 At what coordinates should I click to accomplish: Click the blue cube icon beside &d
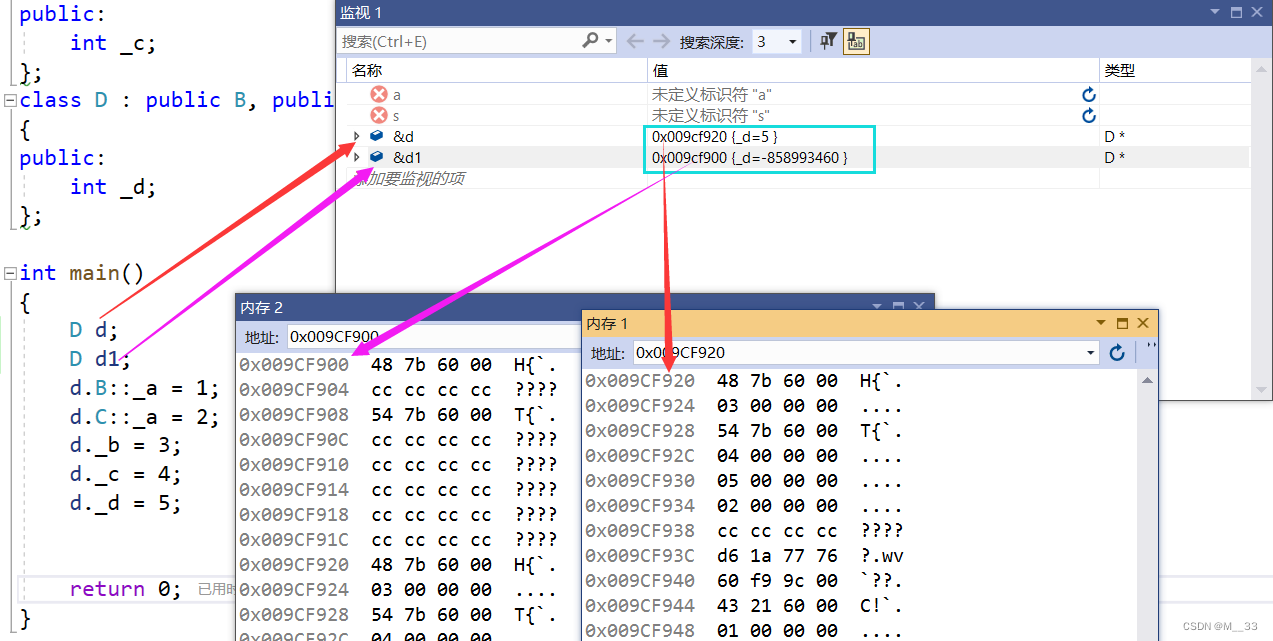click(377, 136)
